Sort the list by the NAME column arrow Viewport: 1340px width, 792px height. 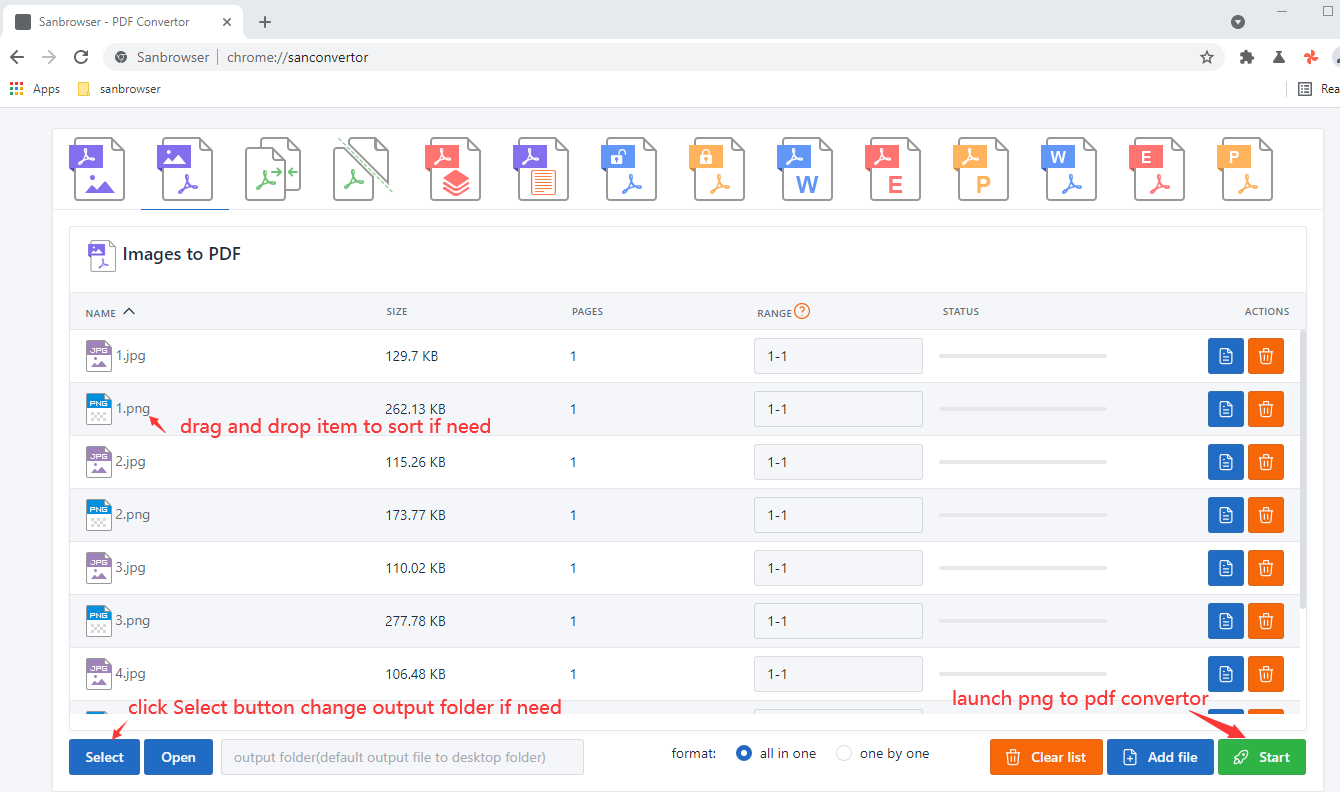pyautogui.click(x=128, y=312)
